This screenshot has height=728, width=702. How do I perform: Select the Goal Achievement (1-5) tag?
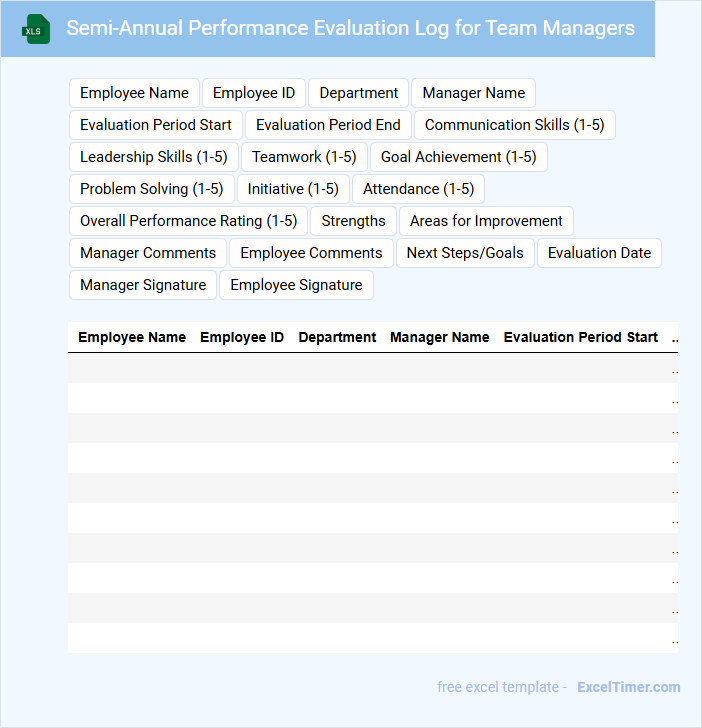pos(458,157)
